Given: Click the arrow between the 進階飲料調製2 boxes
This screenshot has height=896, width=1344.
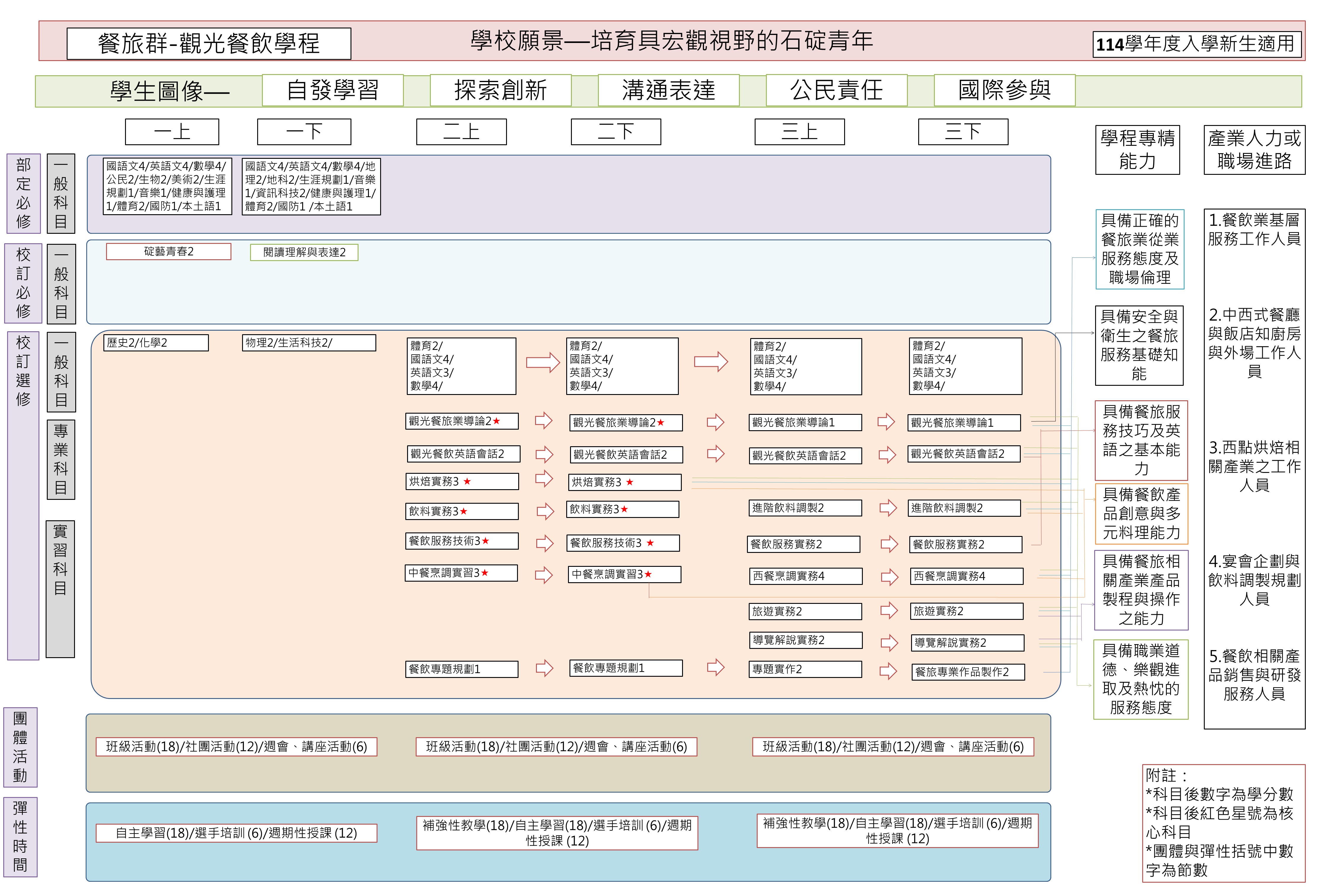Looking at the screenshot, I should [x=888, y=508].
